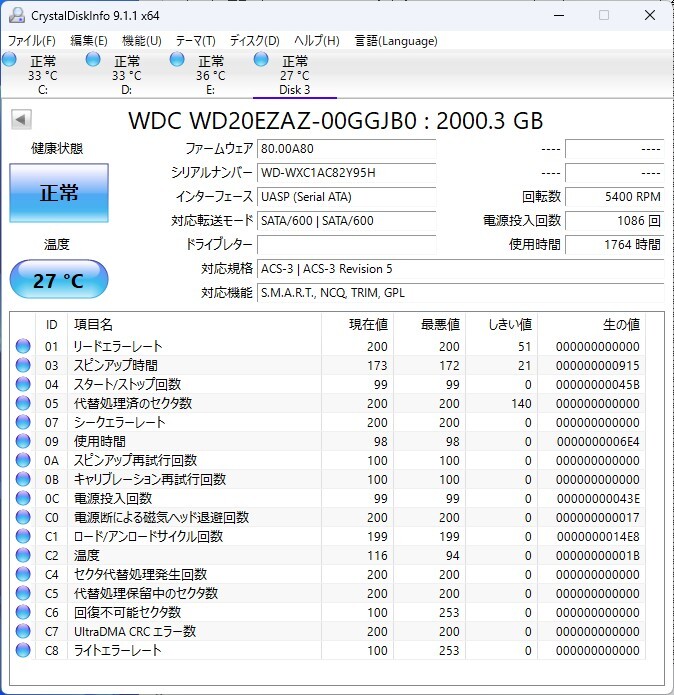Click status orb for ID 04 スタート/ストップ回数
This screenshot has width=674, height=695.
pyautogui.click(x=23, y=384)
